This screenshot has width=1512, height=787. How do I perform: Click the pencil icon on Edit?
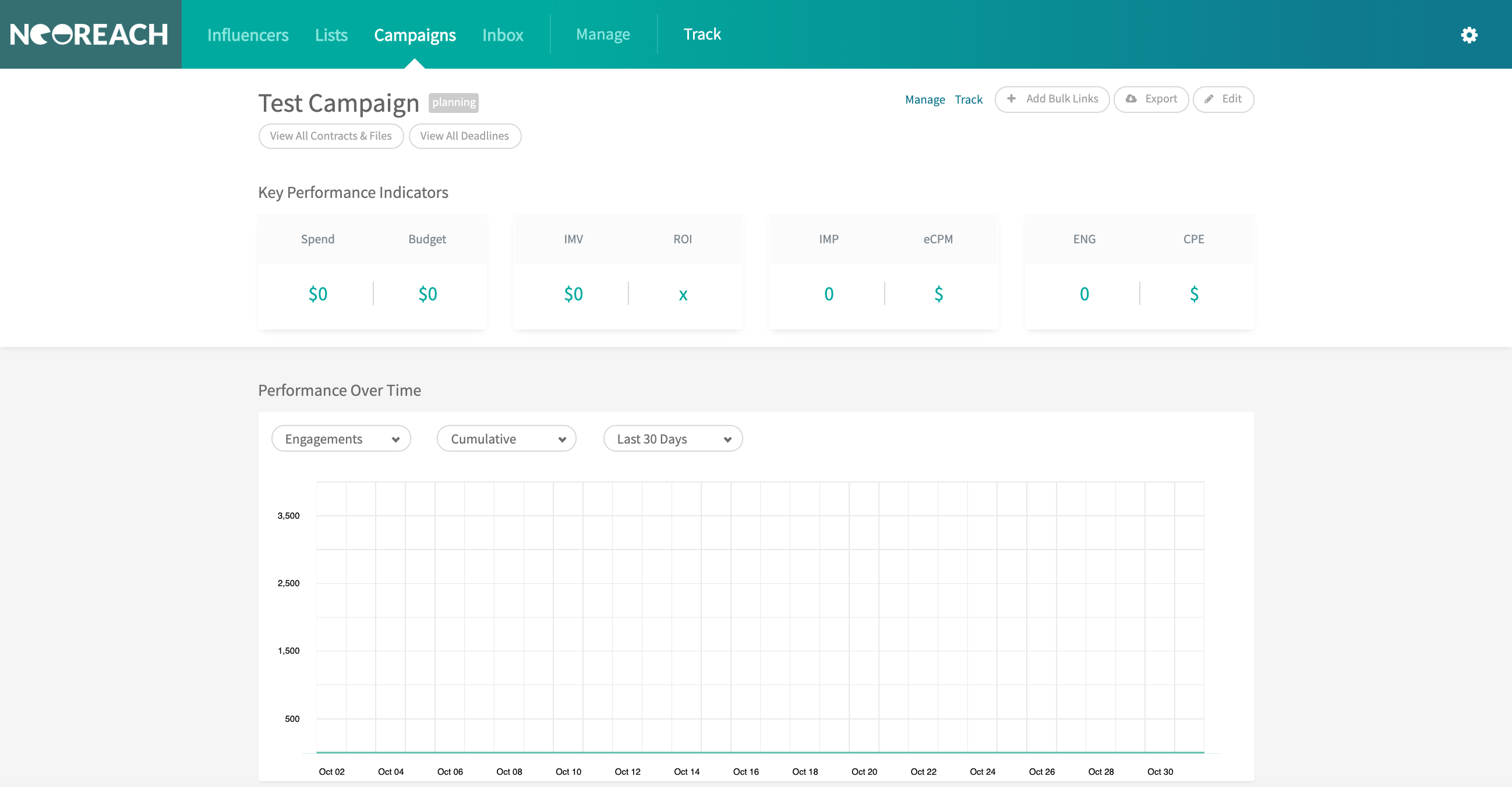(1209, 99)
